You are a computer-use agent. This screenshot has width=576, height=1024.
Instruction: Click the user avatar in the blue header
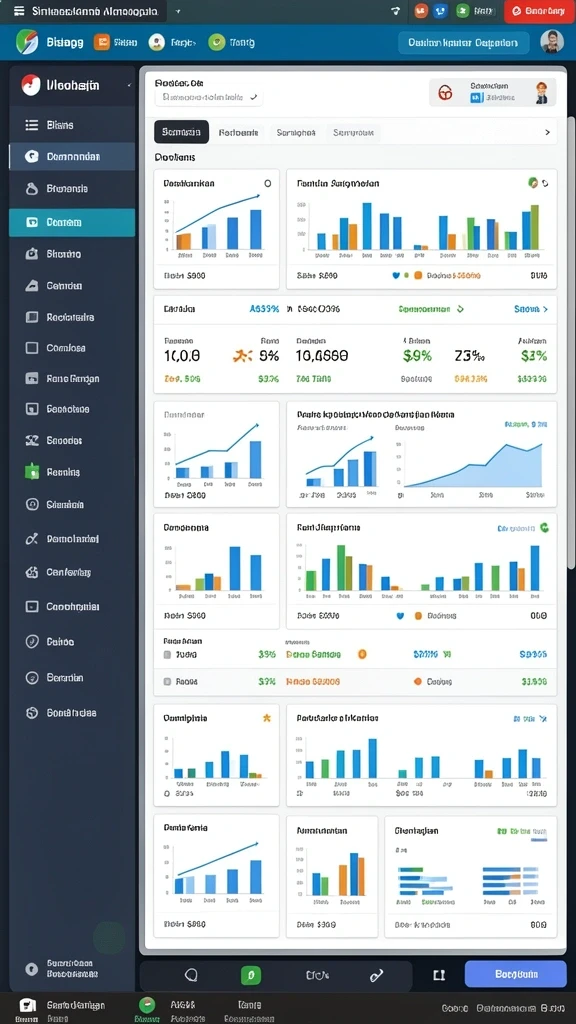(x=552, y=42)
